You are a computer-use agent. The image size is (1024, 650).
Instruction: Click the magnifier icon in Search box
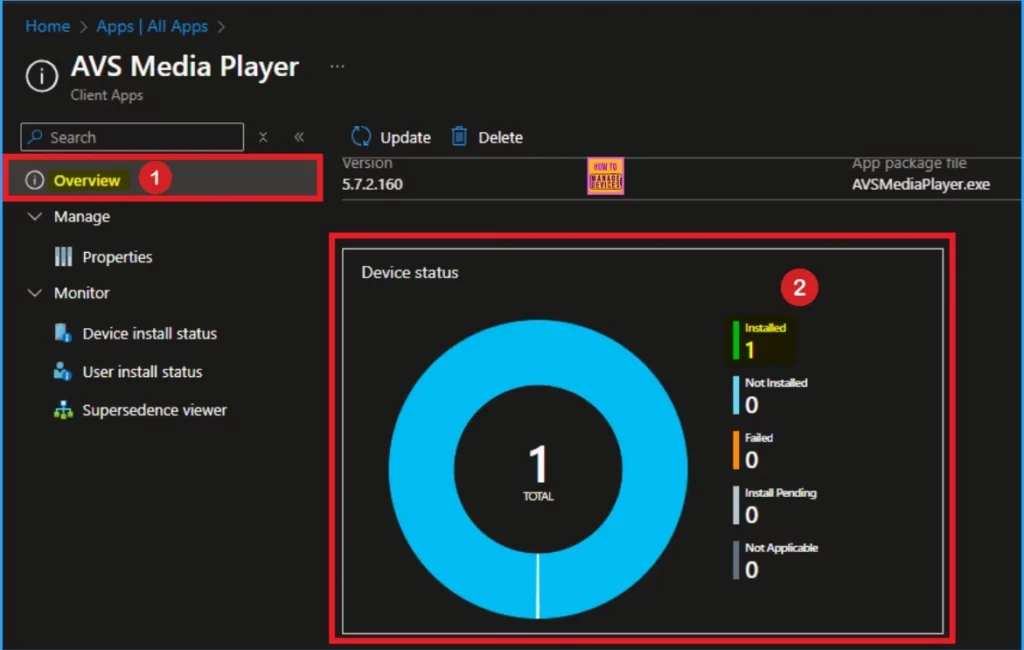36,137
